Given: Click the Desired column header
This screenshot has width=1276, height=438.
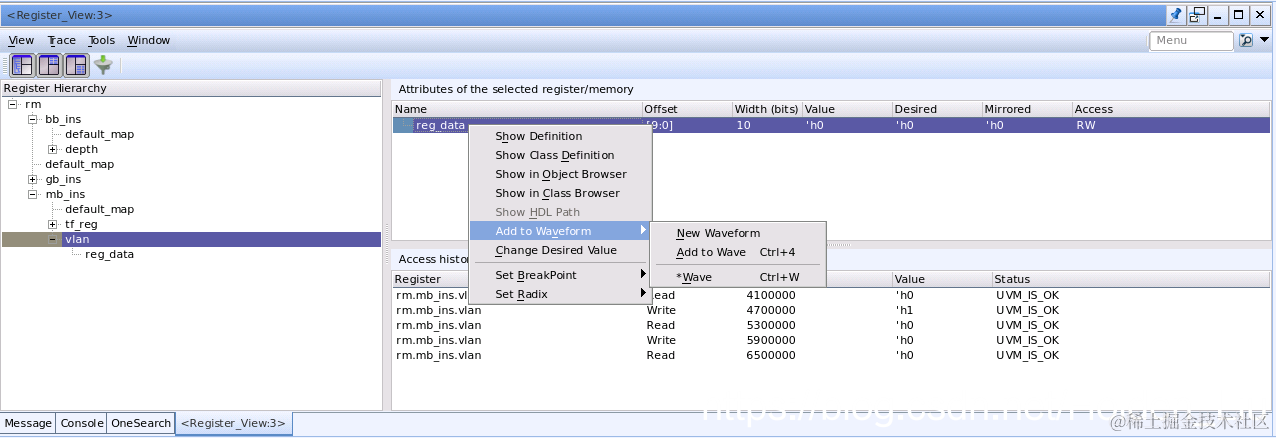Looking at the screenshot, I should pos(936,109).
